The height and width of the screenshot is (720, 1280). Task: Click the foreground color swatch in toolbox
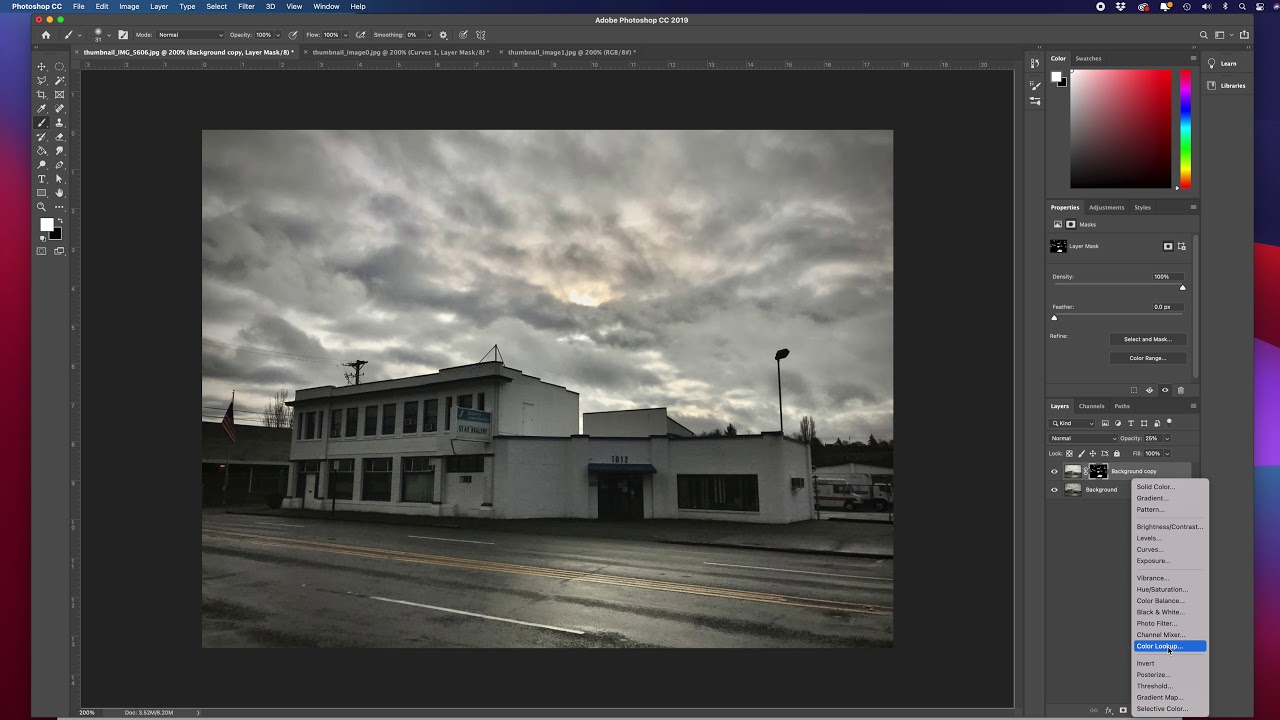pyautogui.click(x=46, y=226)
